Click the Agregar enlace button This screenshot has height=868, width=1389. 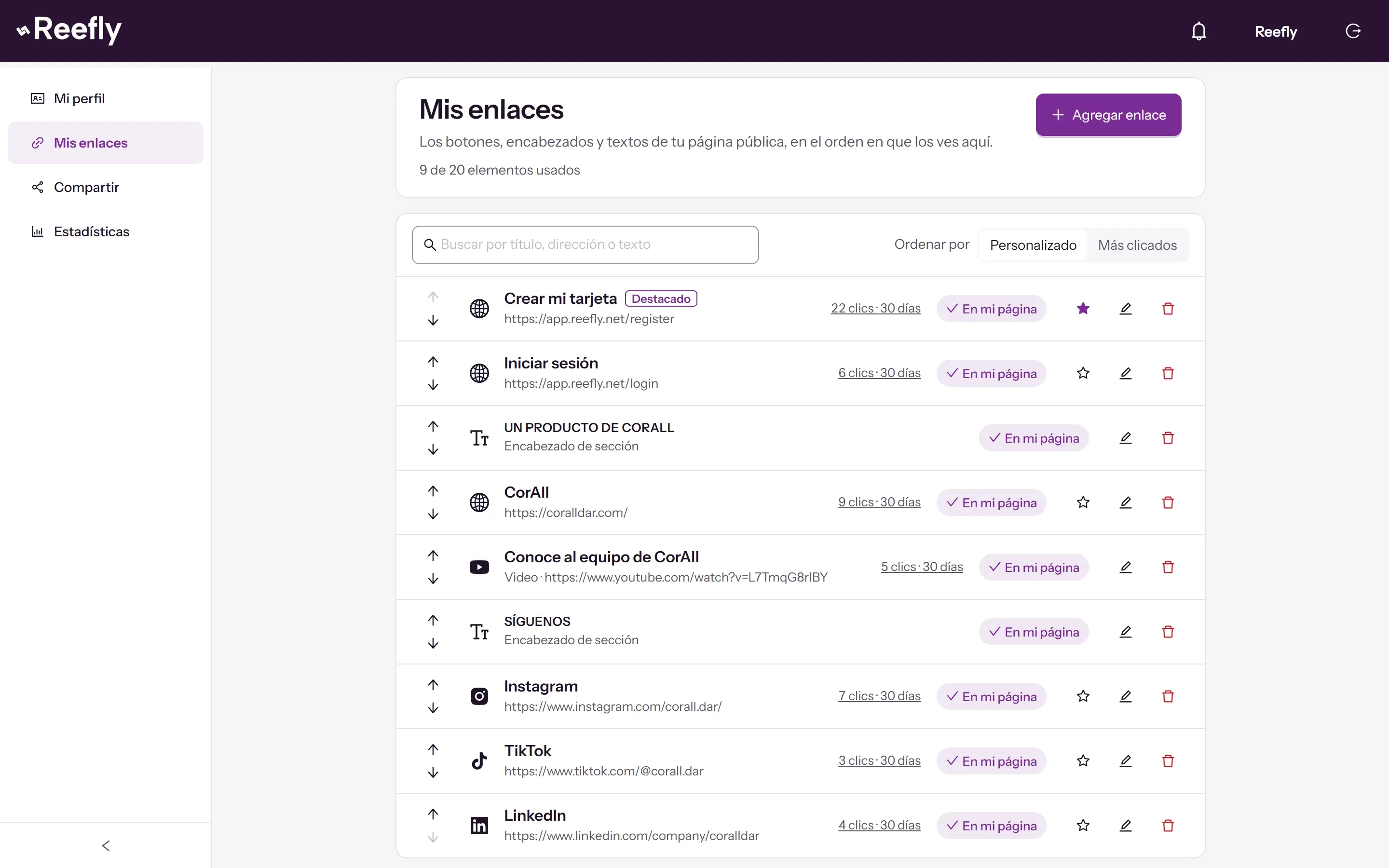[x=1108, y=115]
